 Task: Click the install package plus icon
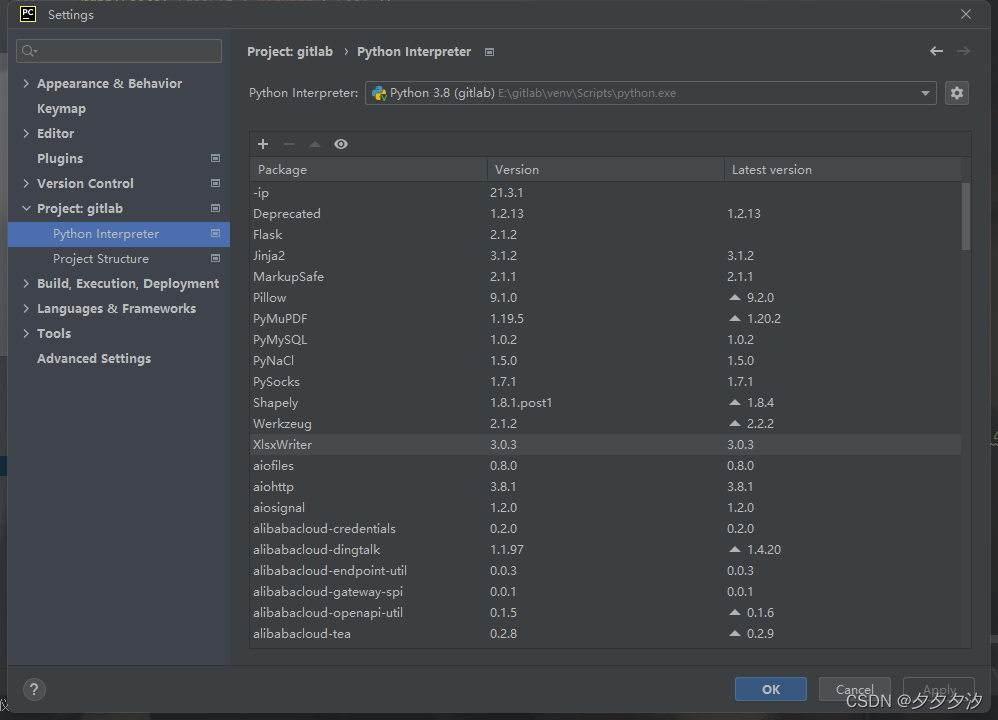tap(263, 144)
